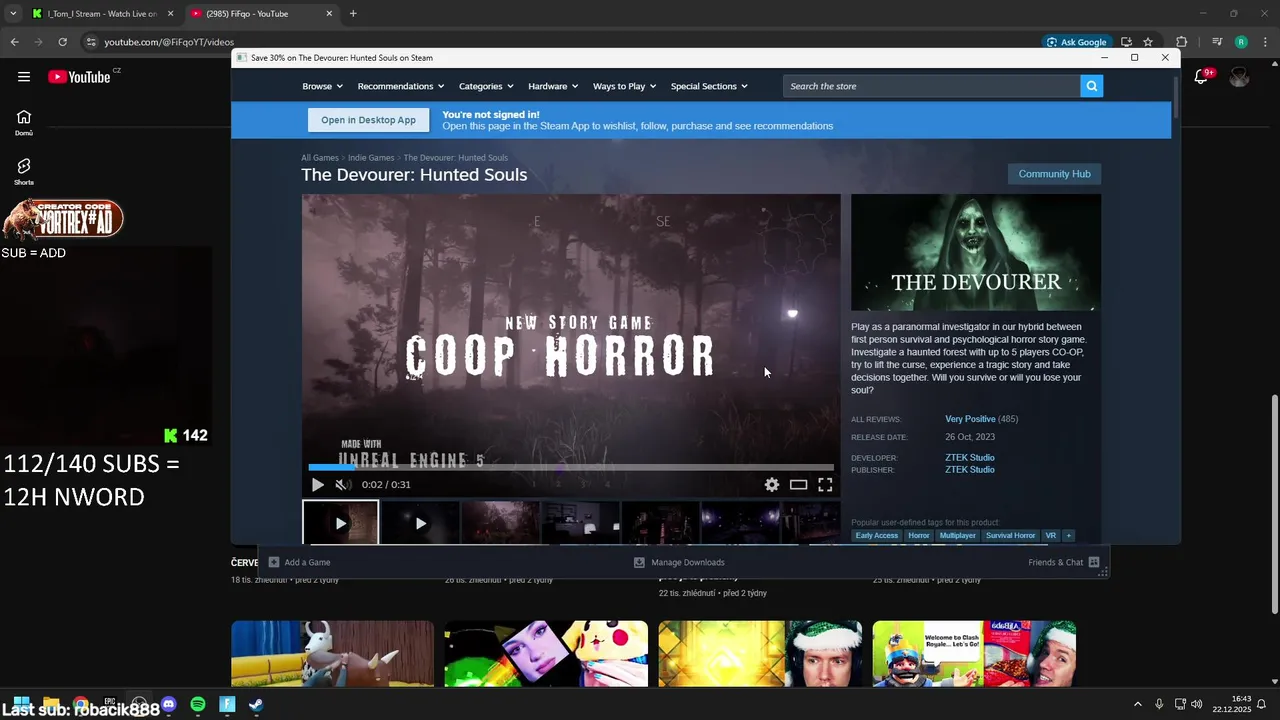
Task: Select second video thumbnail in media strip
Action: click(420, 523)
